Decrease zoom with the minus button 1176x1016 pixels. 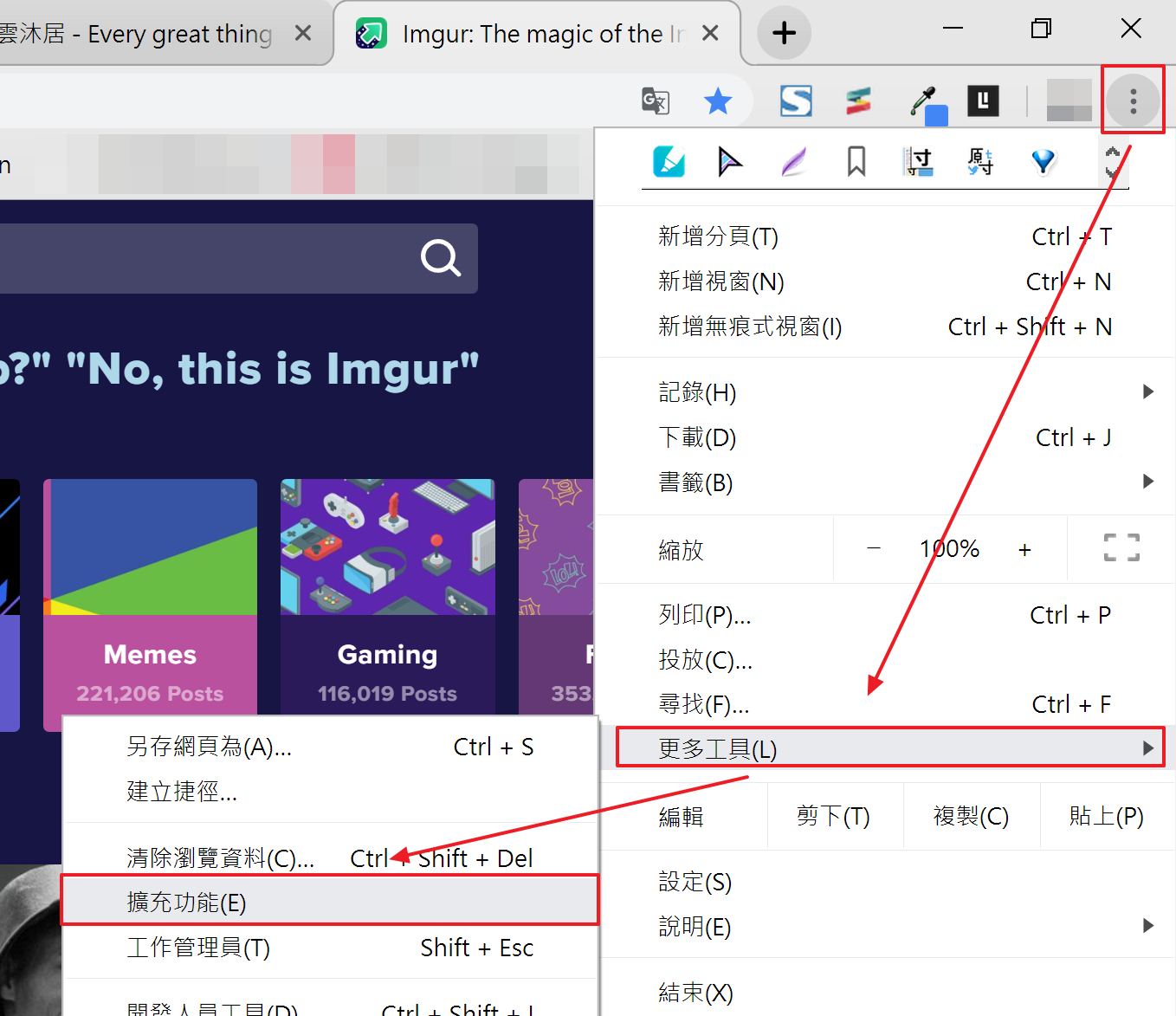click(x=874, y=548)
